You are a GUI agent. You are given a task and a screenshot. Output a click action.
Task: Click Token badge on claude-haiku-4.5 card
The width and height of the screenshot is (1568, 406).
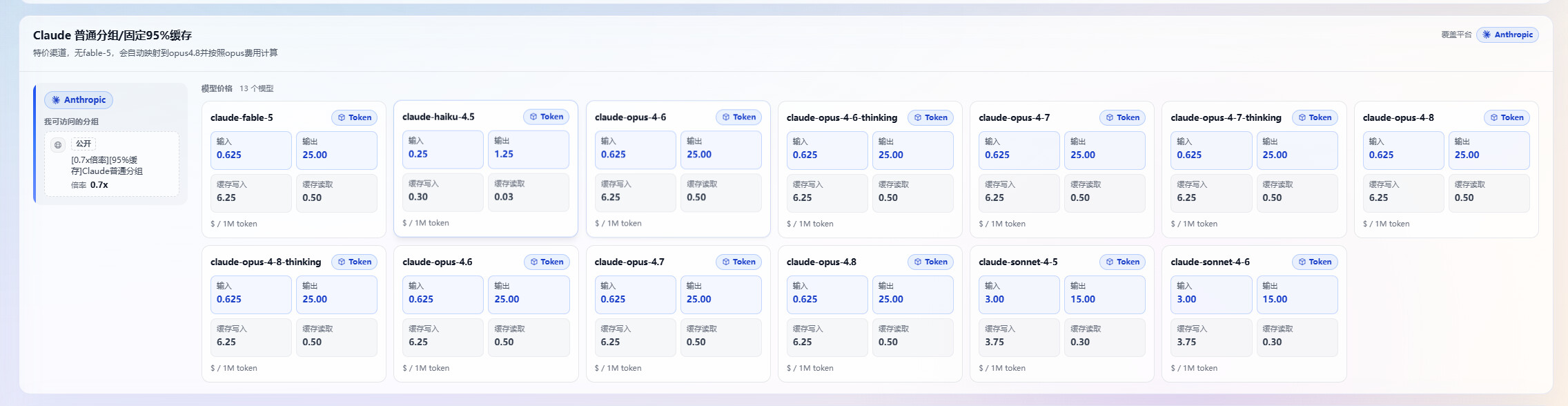[x=546, y=117]
